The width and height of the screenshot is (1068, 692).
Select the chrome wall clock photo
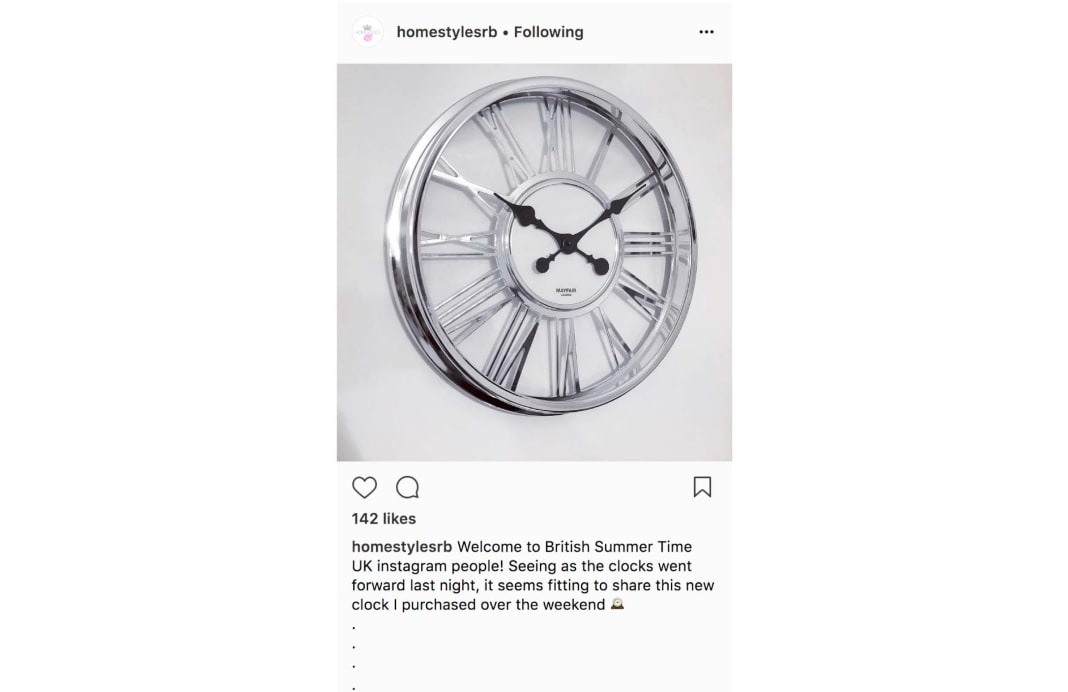(534, 262)
